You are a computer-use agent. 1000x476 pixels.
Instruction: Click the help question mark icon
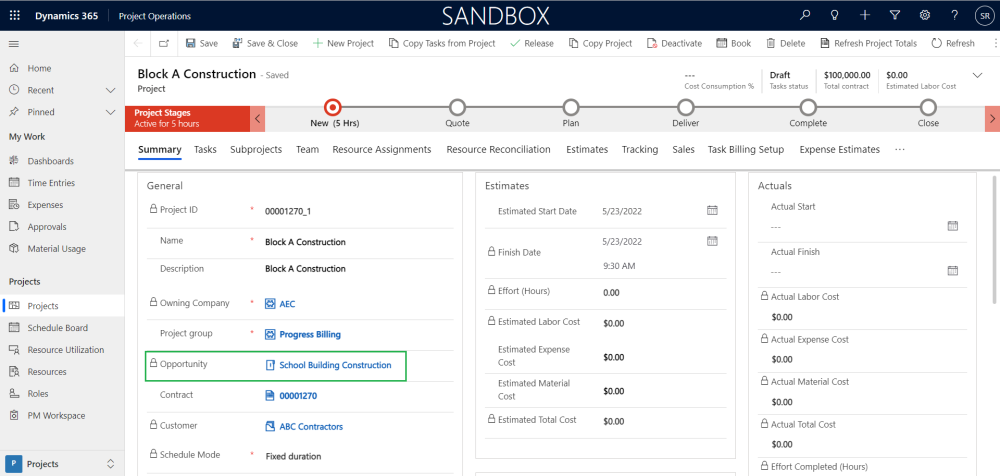(954, 16)
